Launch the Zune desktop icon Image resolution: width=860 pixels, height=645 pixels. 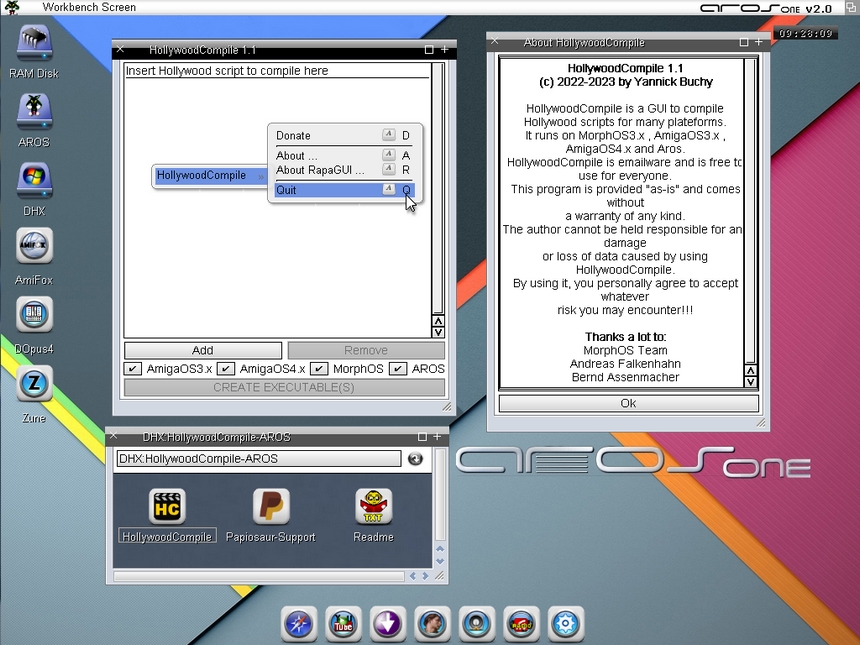coord(34,384)
